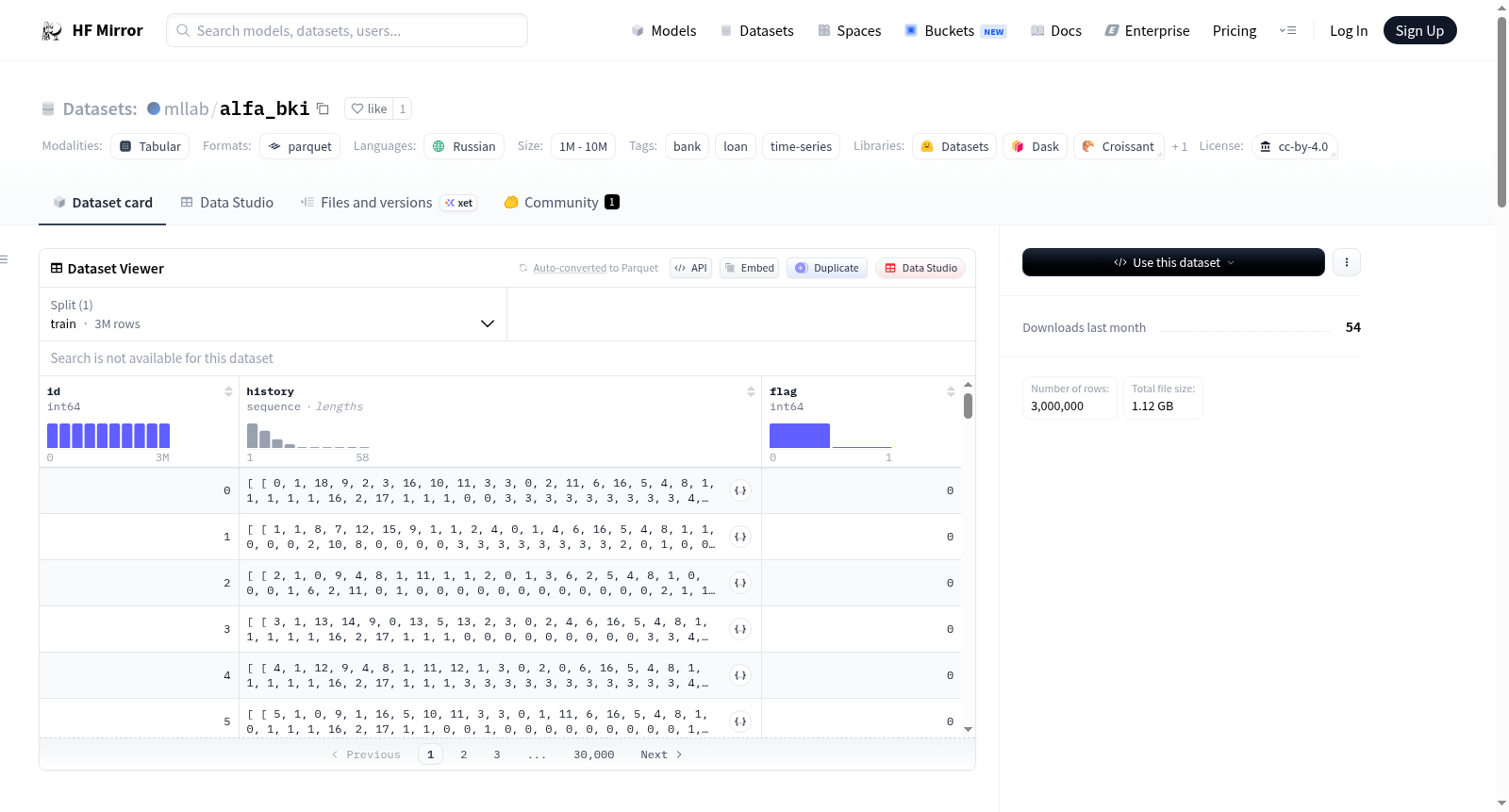The width and height of the screenshot is (1509, 812).
Task: Click the Duplicate button
Action: click(827, 268)
